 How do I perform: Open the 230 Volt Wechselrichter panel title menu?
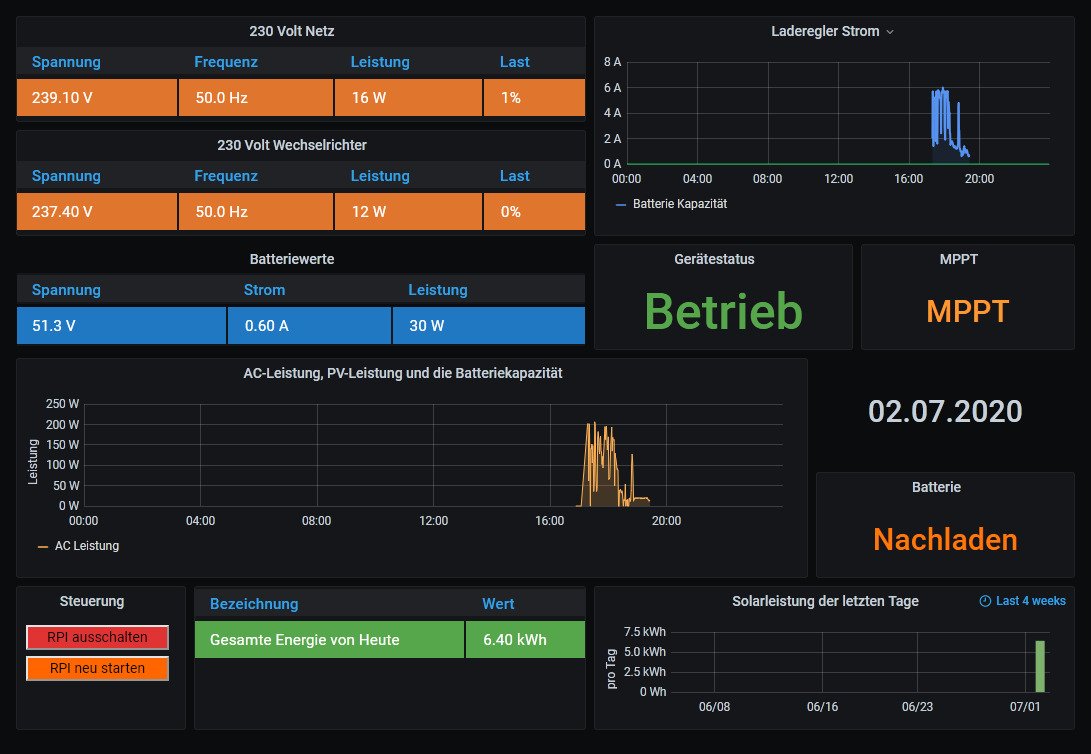[x=291, y=145]
